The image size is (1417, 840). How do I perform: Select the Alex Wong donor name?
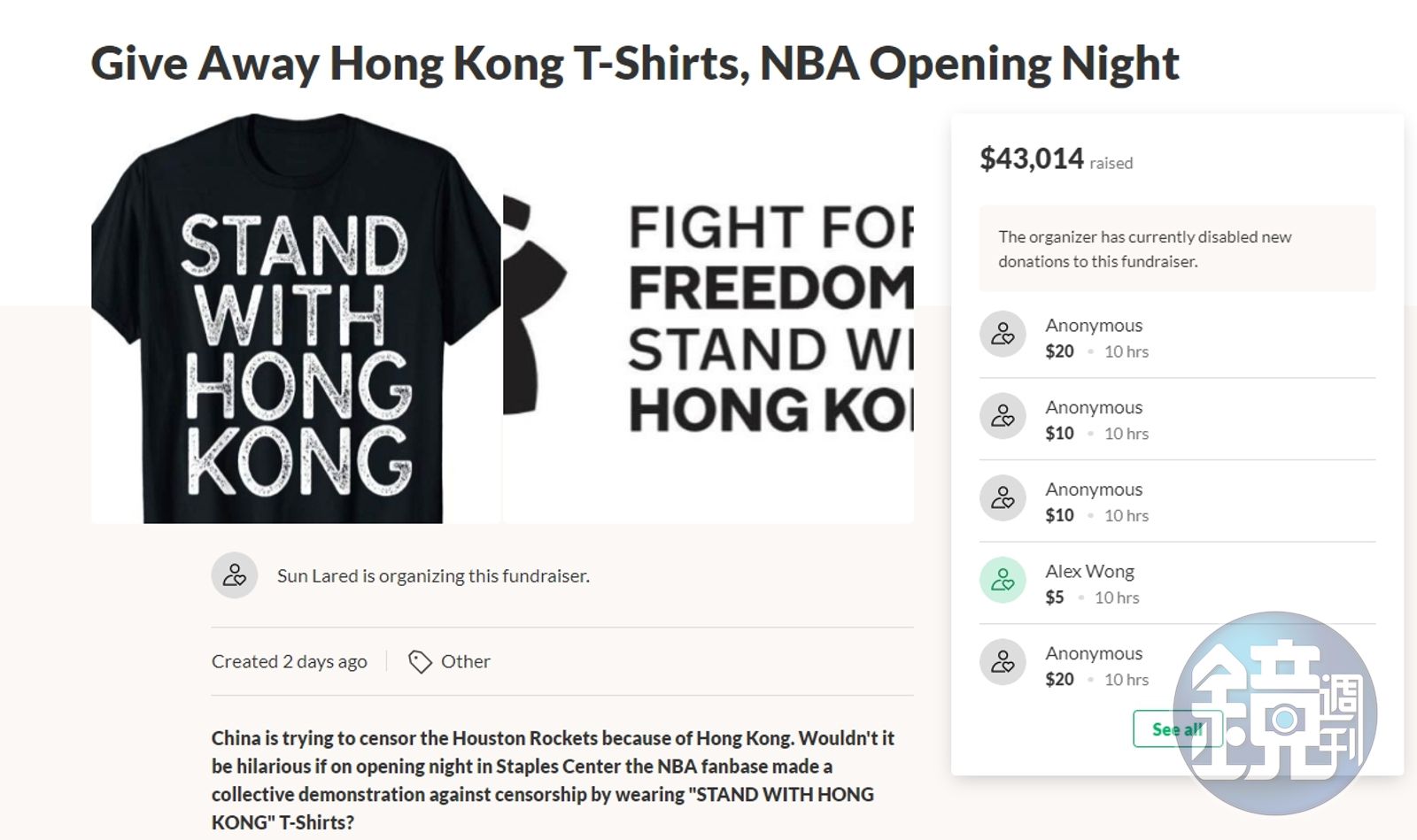(x=1089, y=572)
